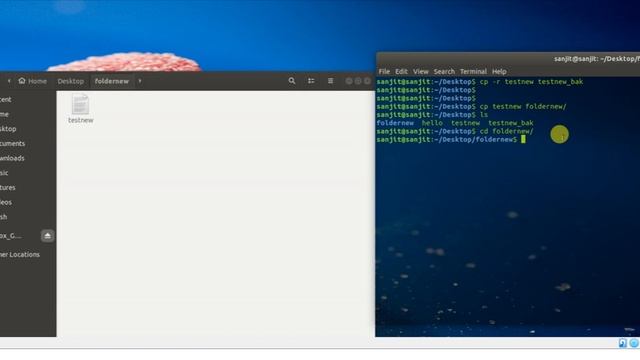The width and height of the screenshot is (640, 360).
Task: Click the file manager minimize button
Action: tap(349, 81)
